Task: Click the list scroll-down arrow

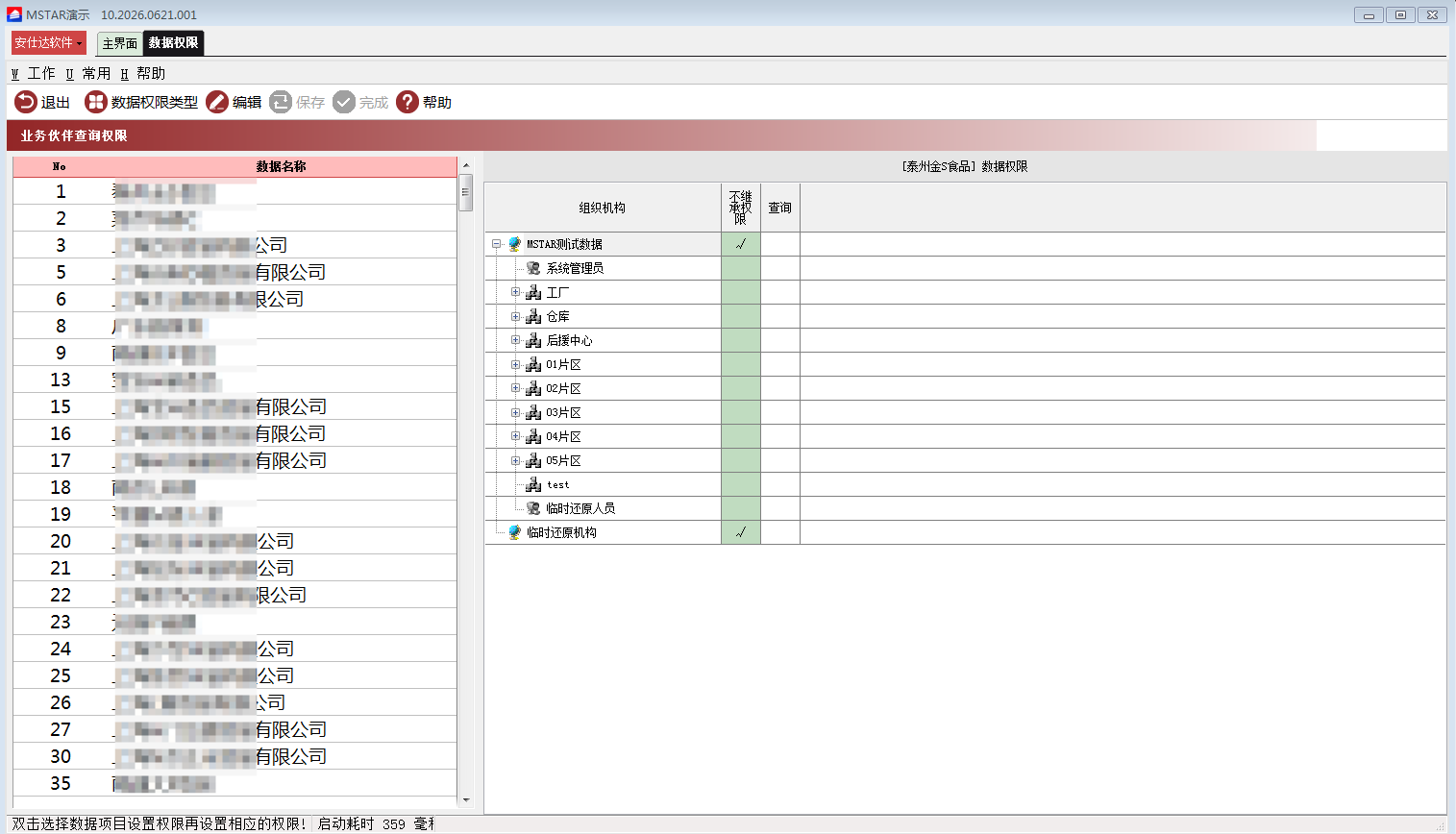Action: point(466,799)
